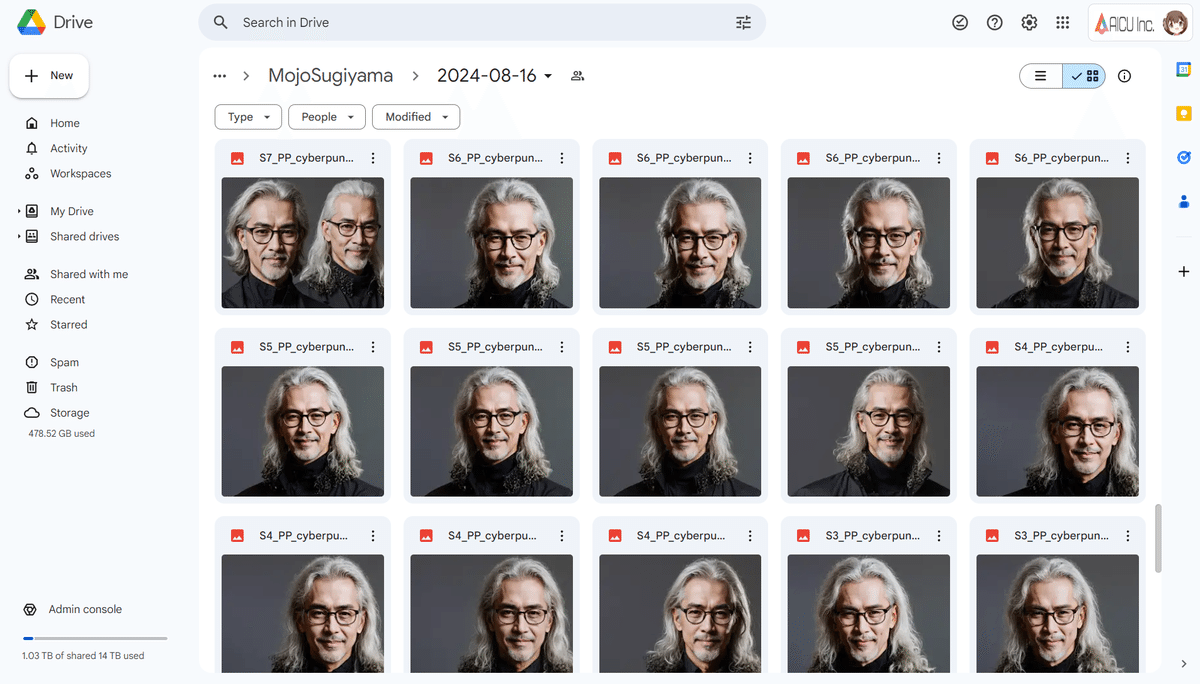Navigate to MojoSugiyama breadcrumb folder
Image resolution: width=1200 pixels, height=684 pixels.
[x=330, y=76]
